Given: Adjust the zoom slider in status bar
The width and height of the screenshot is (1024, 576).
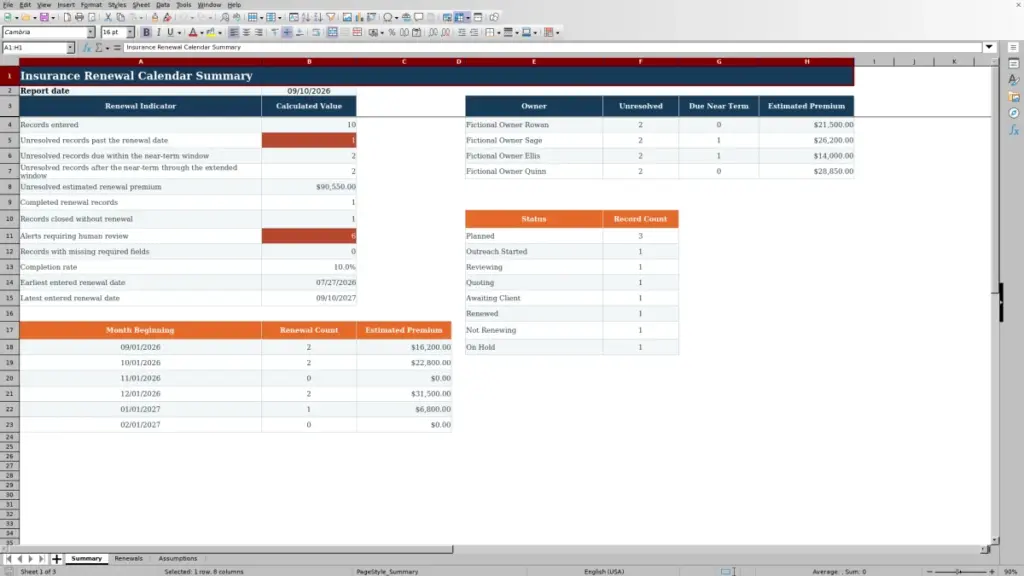Looking at the screenshot, I should (x=959, y=571).
